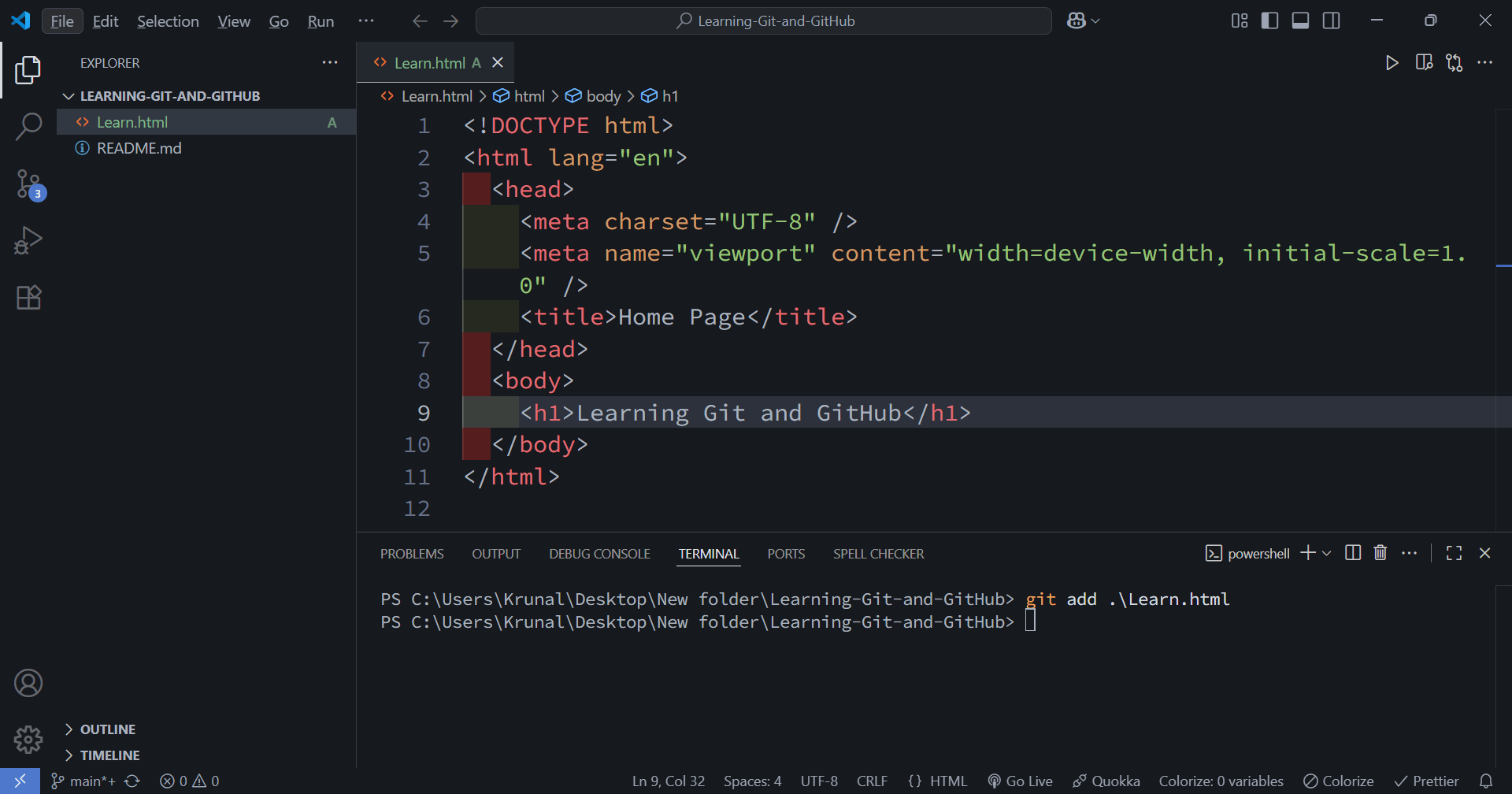Open the Go menu
1512x794 pixels.
point(279,21)
